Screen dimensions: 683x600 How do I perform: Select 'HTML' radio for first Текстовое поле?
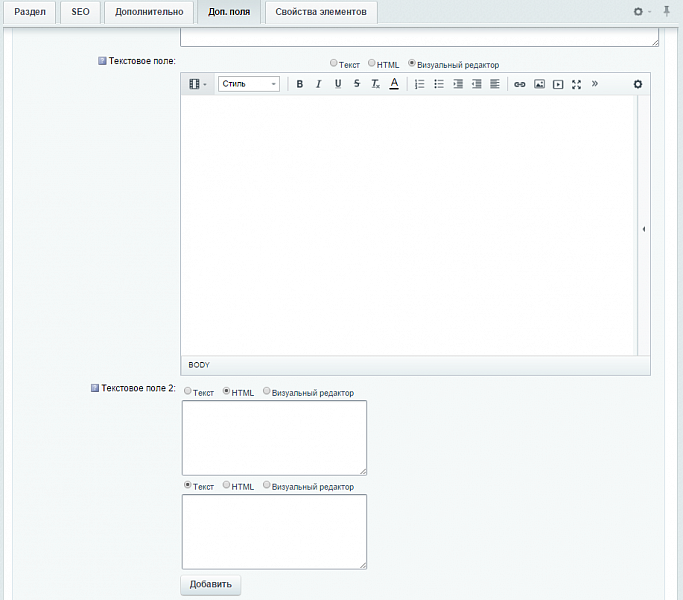(372, 64)
